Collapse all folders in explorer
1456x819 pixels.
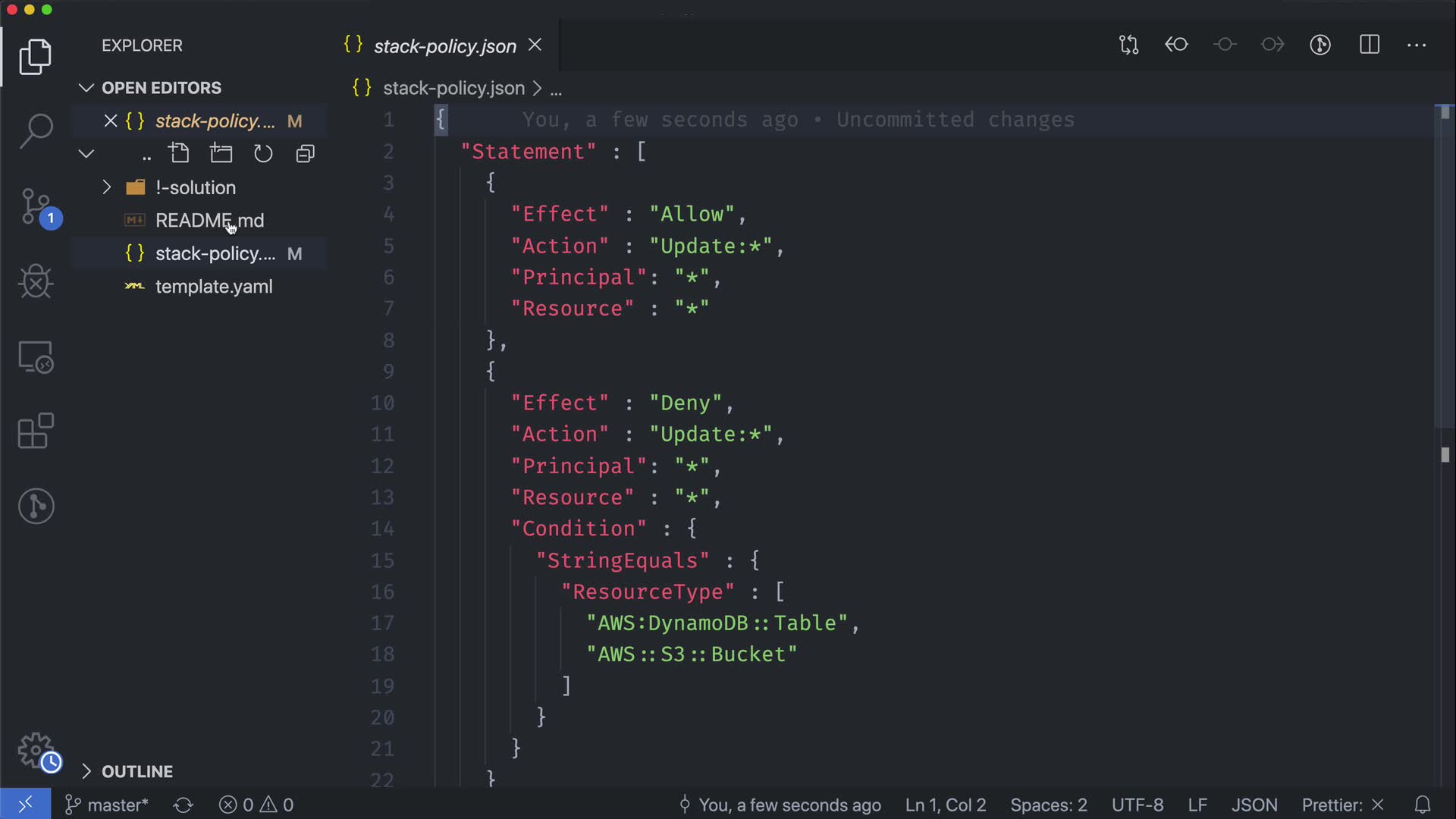pos(305,154)
